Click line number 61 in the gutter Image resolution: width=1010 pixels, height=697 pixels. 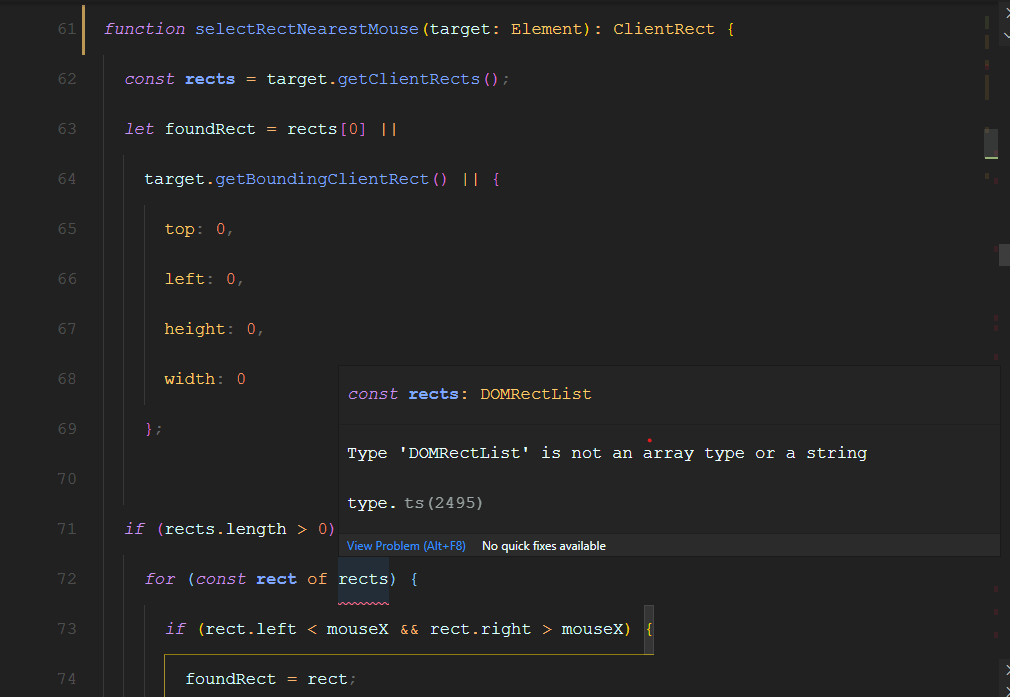[x=67, y=29]
